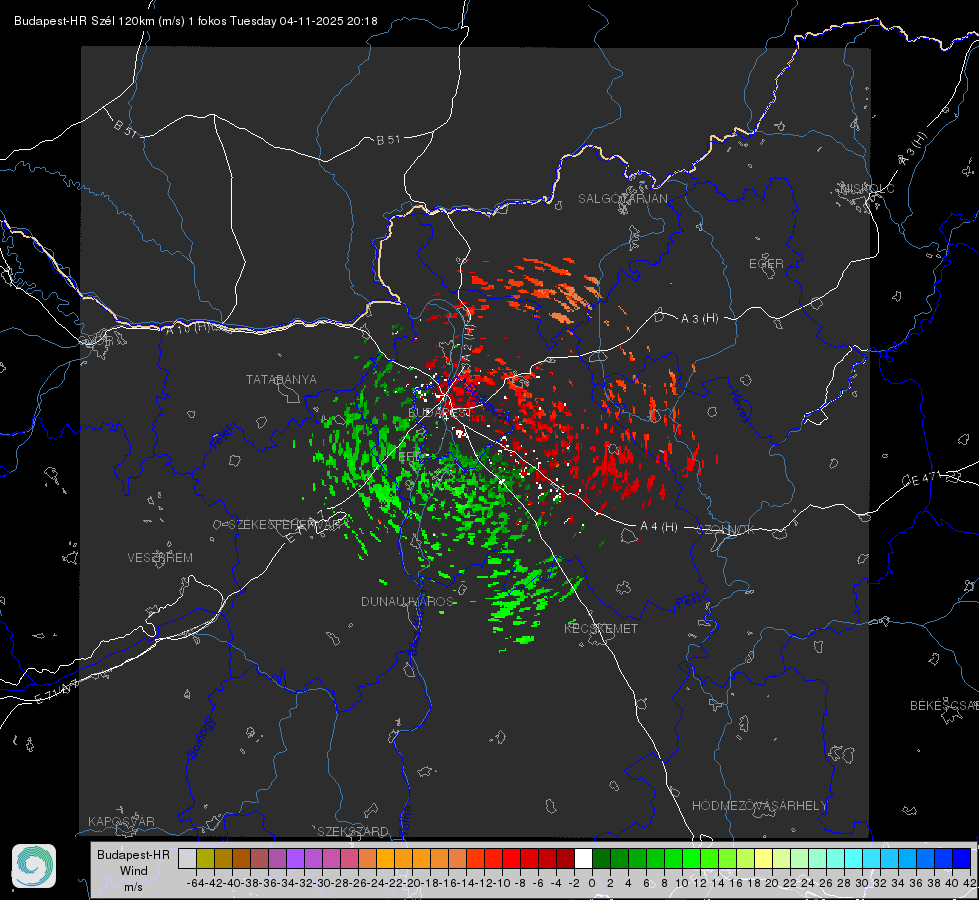
Task: Click the TATABÁNYA city label
Action: click(281, 379)
